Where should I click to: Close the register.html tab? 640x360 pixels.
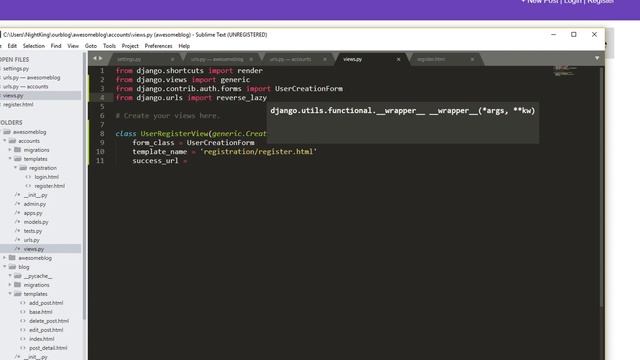point(472,60)
